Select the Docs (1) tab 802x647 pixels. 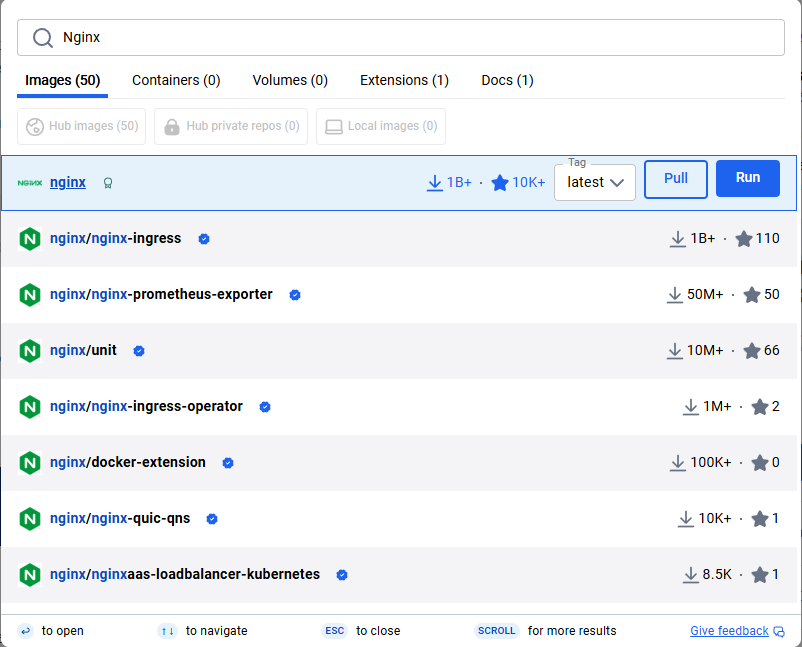(x=507, y=80)
